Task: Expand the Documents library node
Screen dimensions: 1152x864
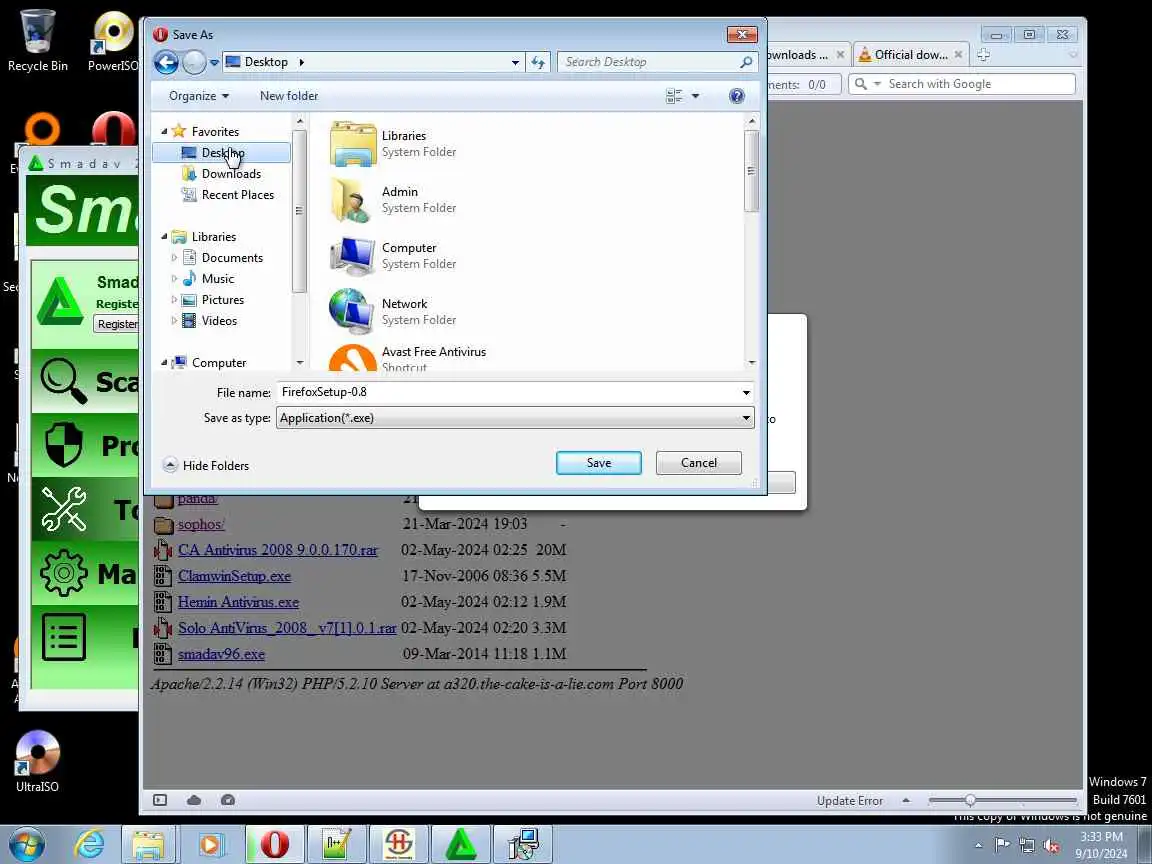Action: [174, 258]
